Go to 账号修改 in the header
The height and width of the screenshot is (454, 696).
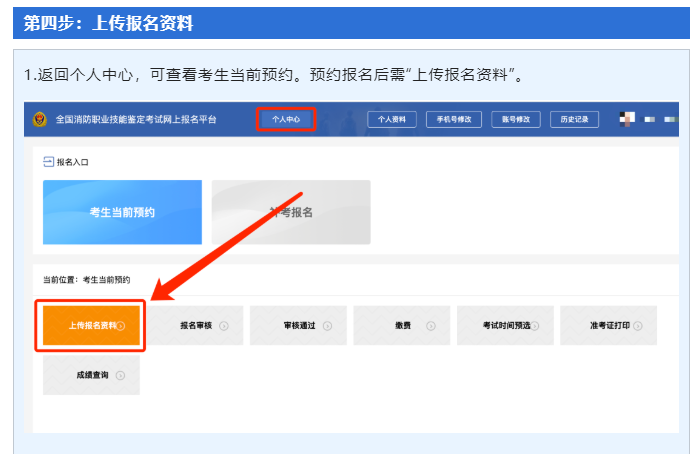[515, 119]
